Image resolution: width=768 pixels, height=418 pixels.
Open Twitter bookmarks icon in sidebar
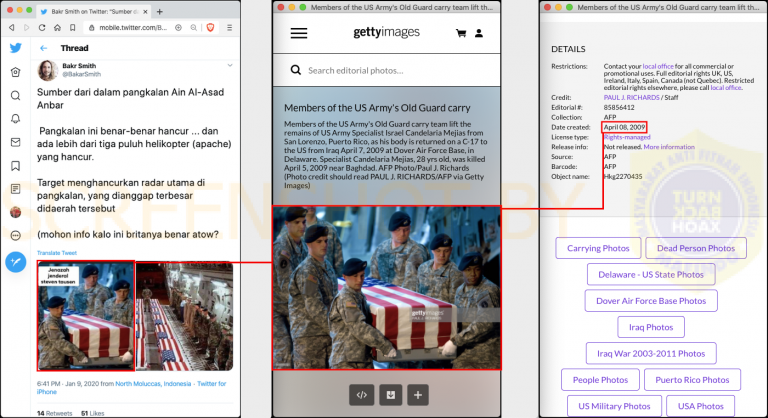16,166
